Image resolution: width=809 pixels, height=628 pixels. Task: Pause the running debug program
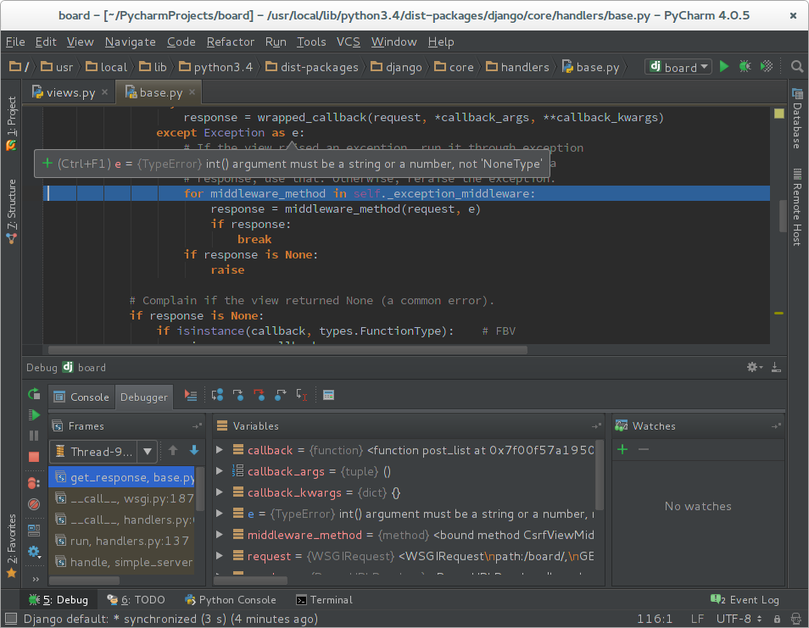point(34,436)
